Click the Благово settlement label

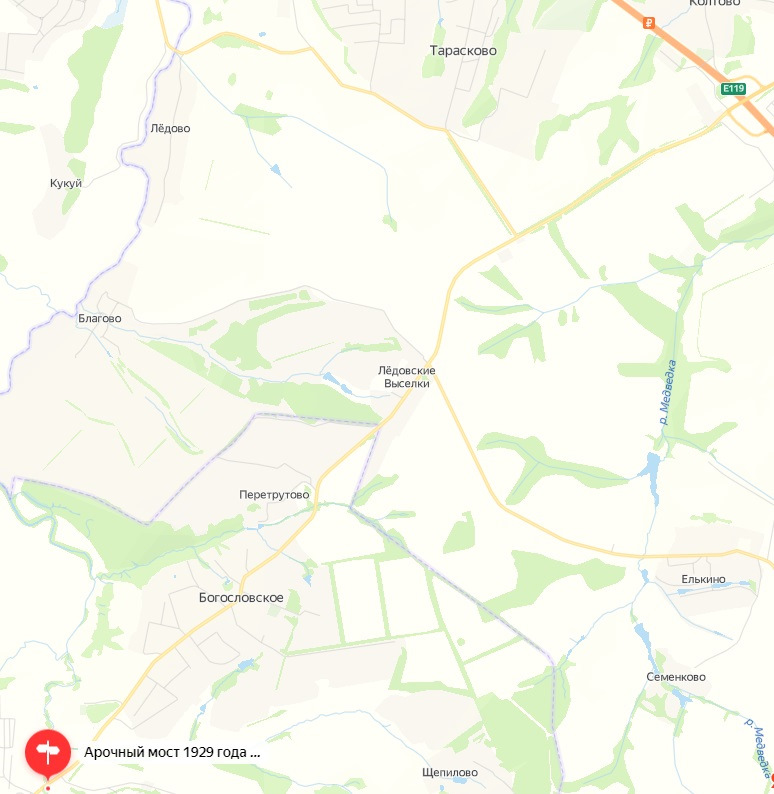pyautogui.click(x=100, y=319)
